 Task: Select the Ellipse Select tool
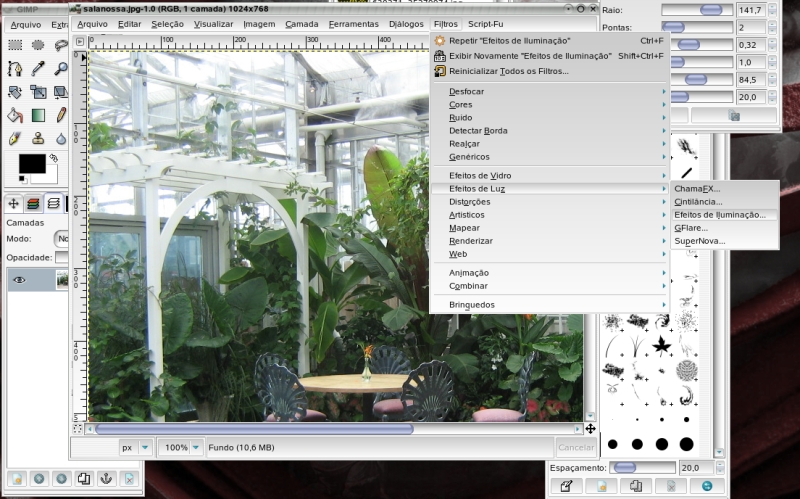click(38, 45)
